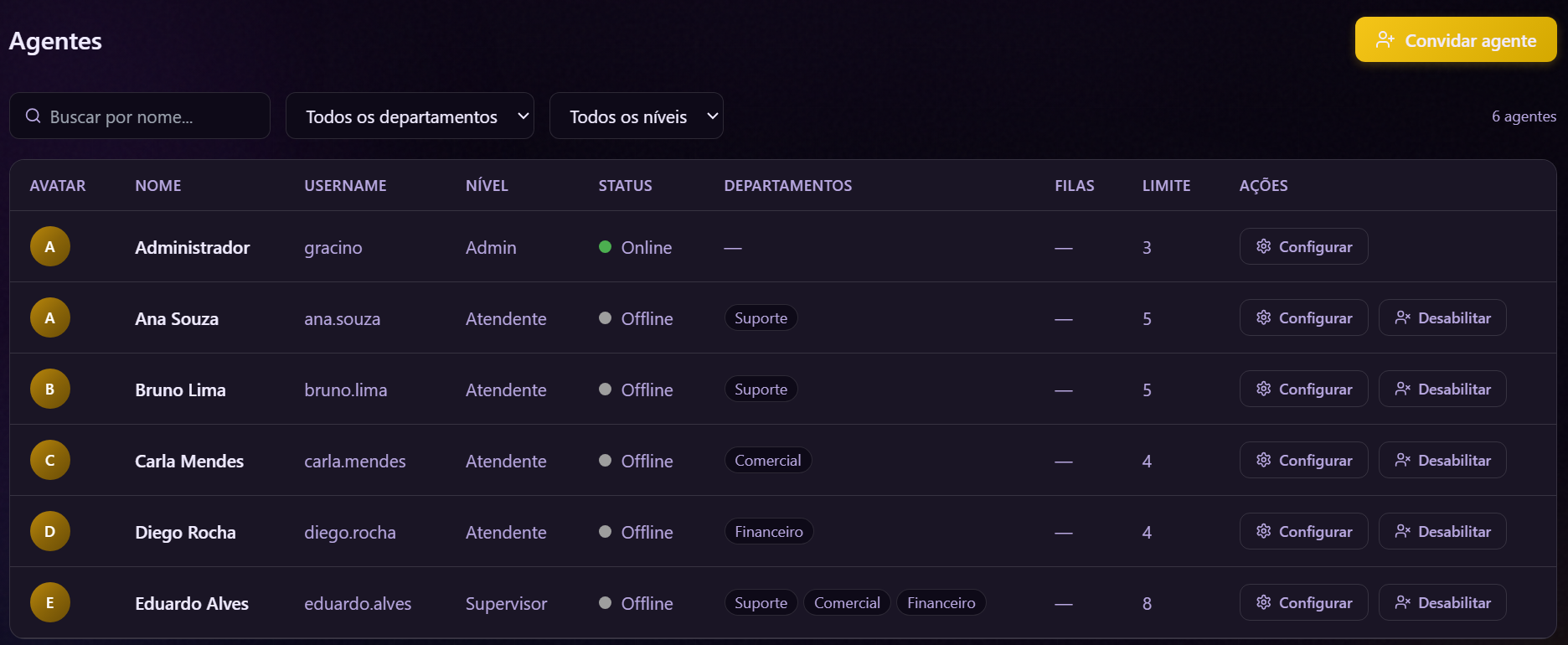Click gear icon in Bruno Lima's row
This screenshot has width=1568, height=645.
[1264, 390]
